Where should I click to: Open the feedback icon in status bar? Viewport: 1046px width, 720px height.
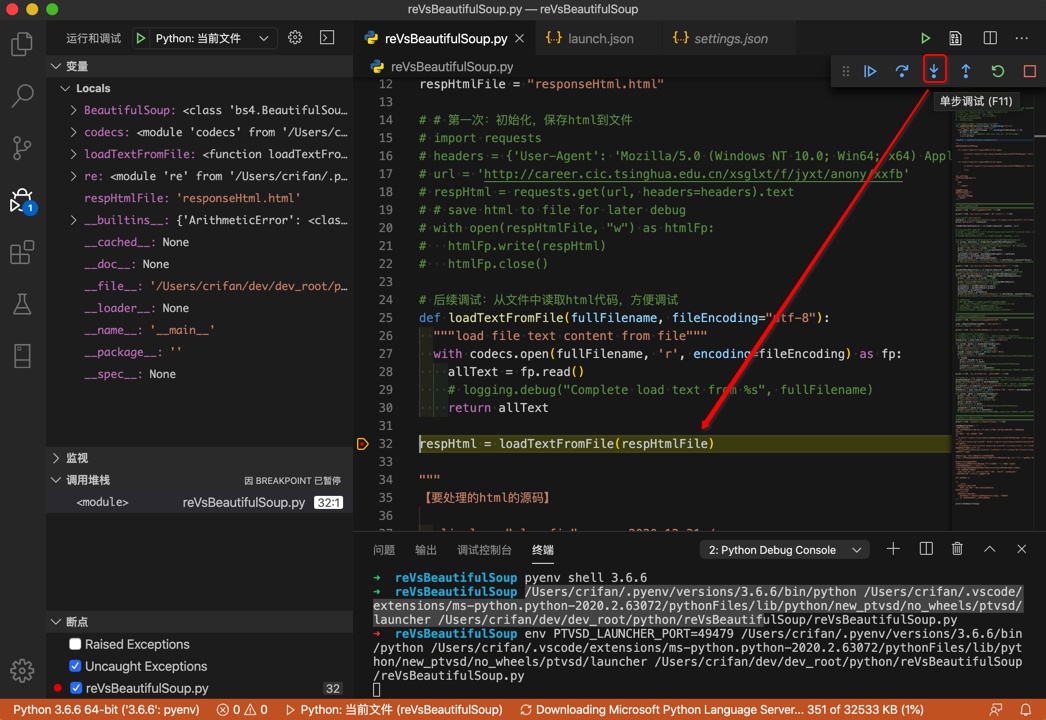995,709
